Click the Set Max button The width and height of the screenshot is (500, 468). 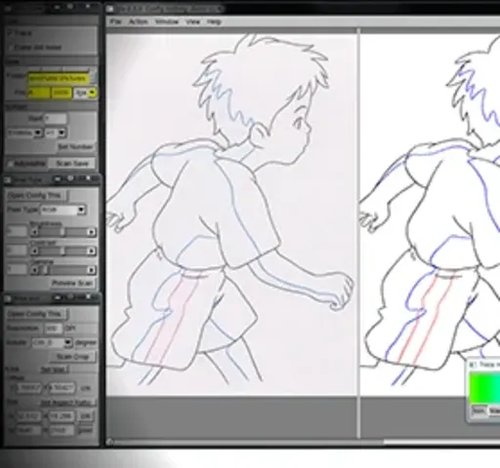[x=54, y=370]
